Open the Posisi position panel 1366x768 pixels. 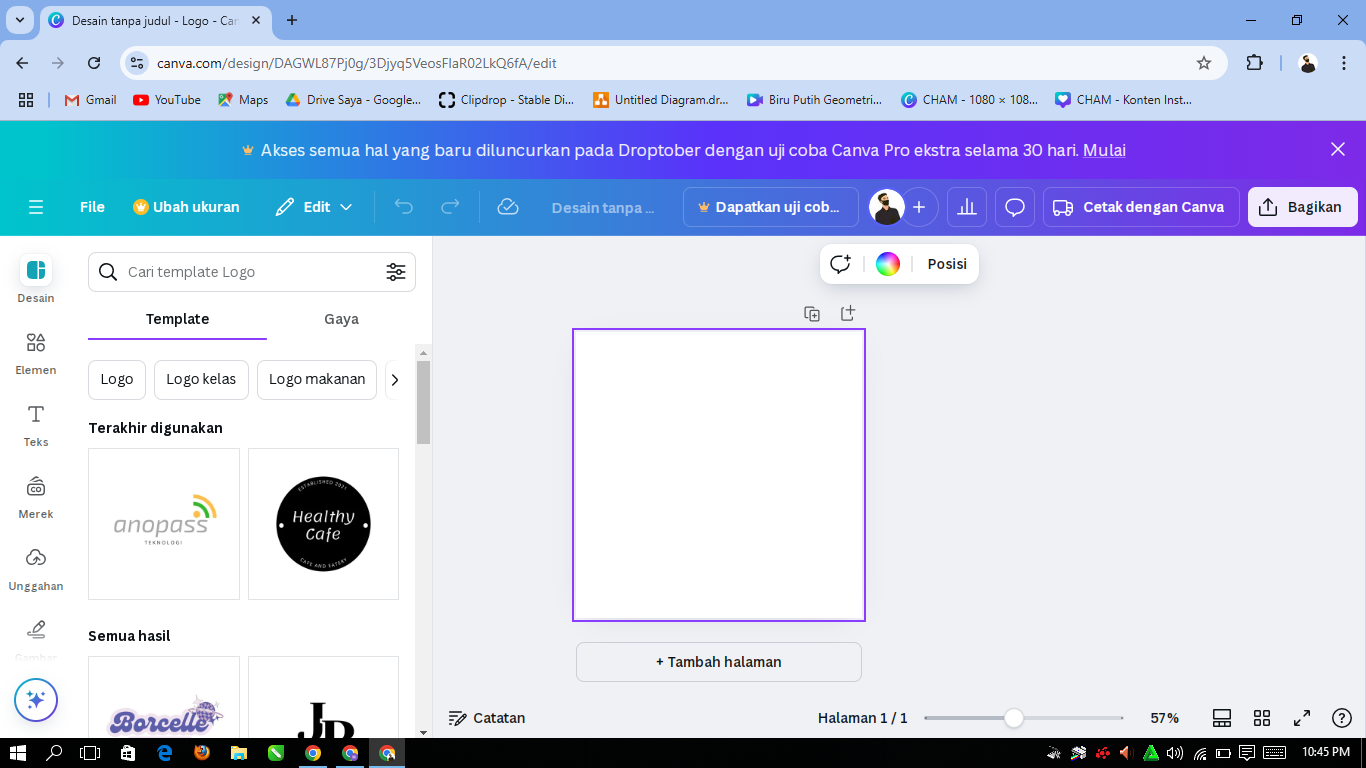pyautogui.click(x=947, y=264)
